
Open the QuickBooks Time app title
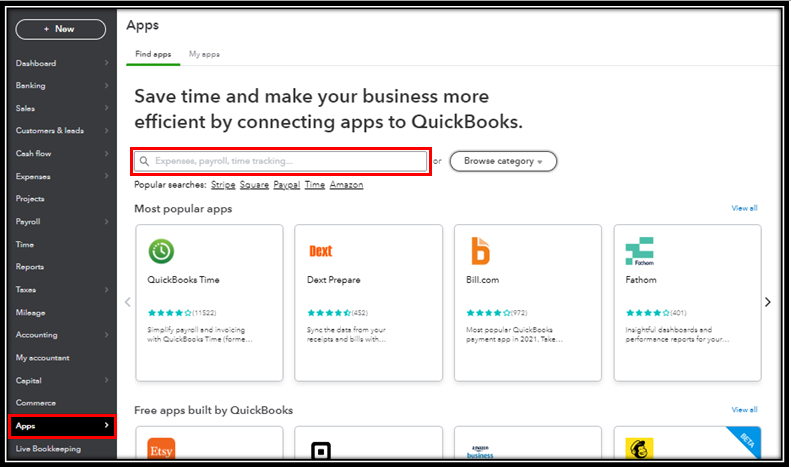point(183,280)
